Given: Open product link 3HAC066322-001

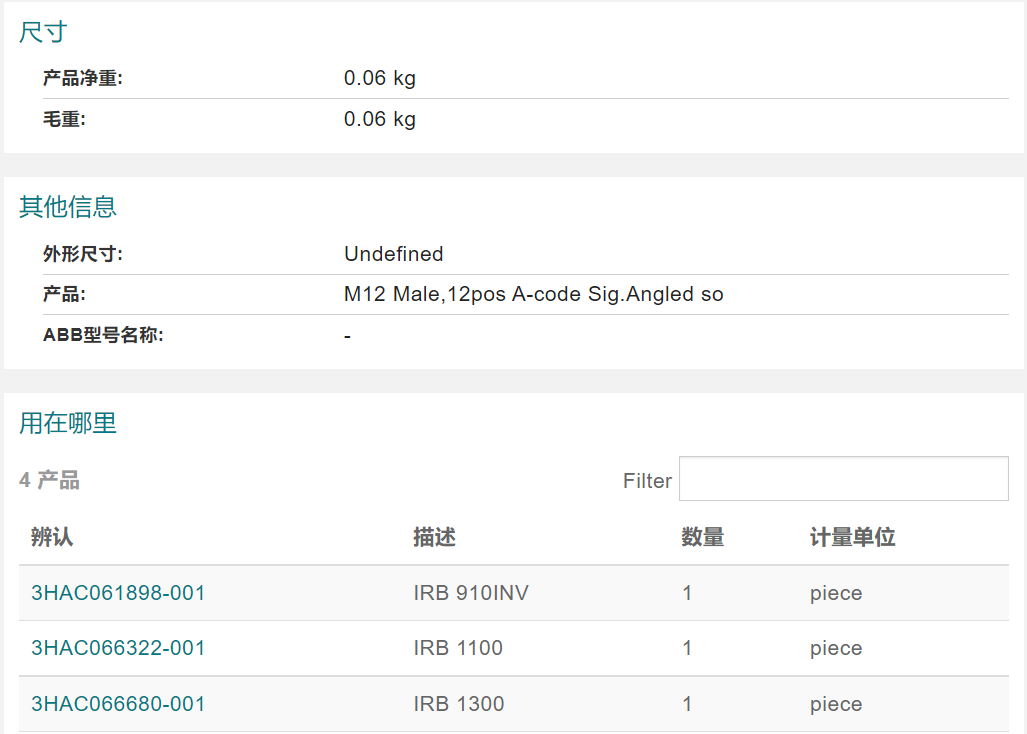Looking at the screenshot, I should (118, 648).
